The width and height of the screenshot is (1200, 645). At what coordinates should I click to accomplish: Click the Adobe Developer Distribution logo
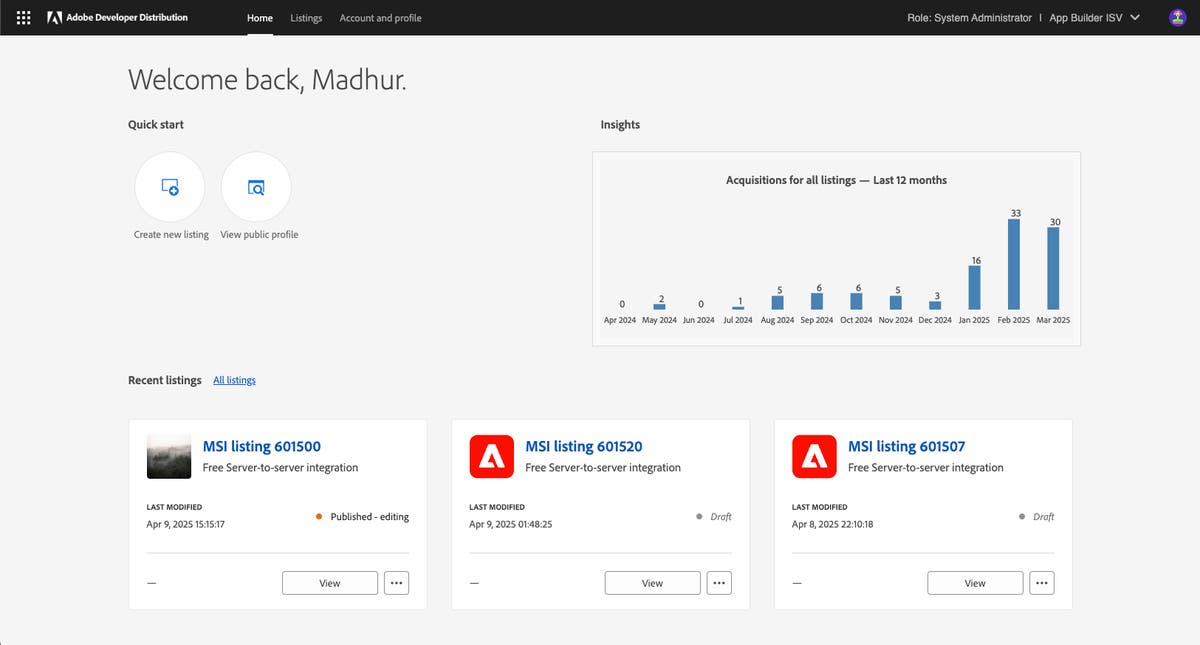pos(120,17)
